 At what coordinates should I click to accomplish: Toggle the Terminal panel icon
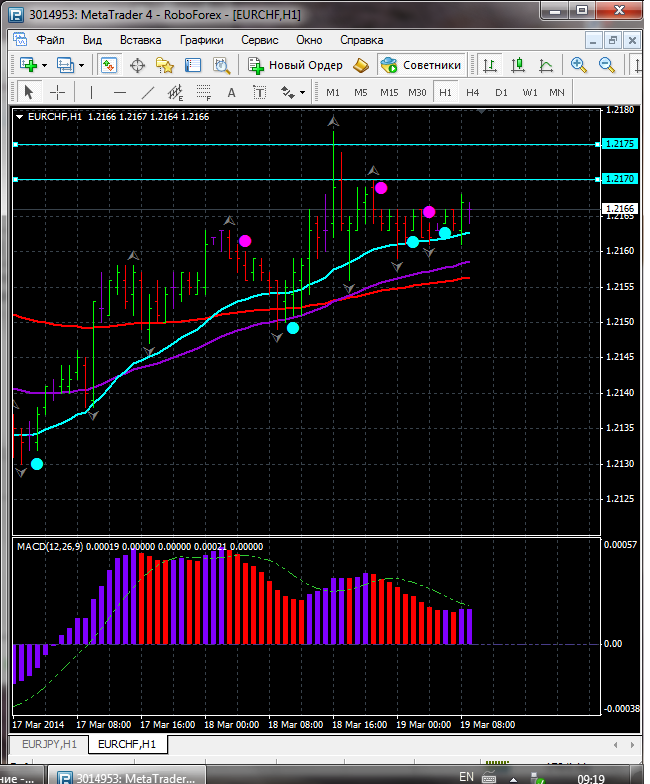(x=192, y=66)
